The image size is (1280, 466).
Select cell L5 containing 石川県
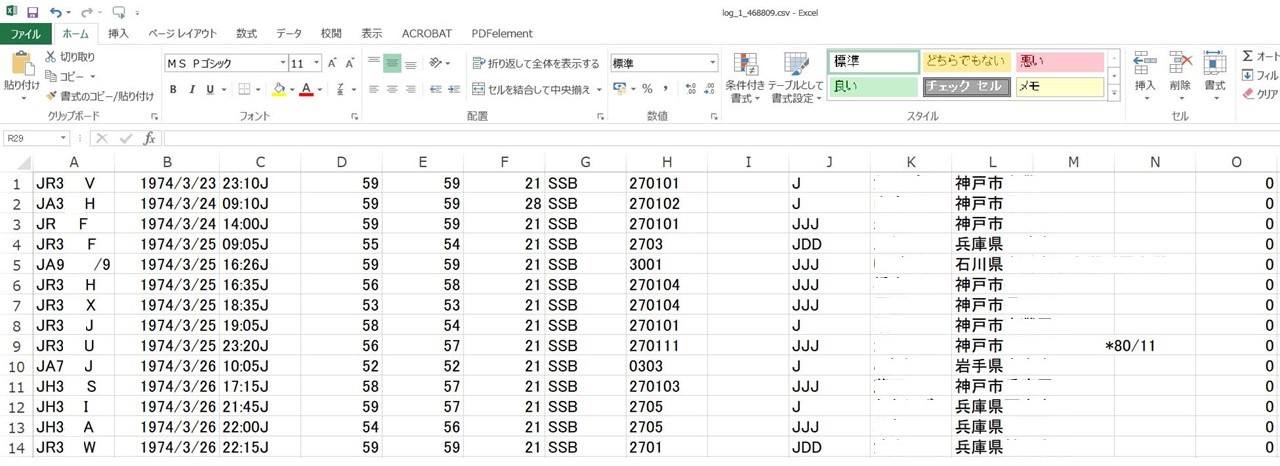coord(991,266)
